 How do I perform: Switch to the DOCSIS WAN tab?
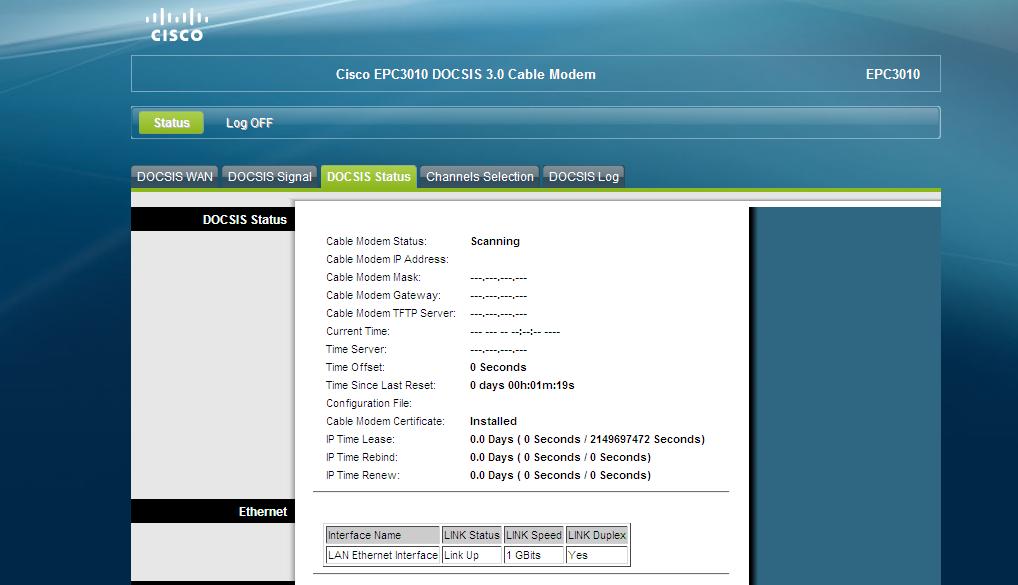click(x=175, y=177)
